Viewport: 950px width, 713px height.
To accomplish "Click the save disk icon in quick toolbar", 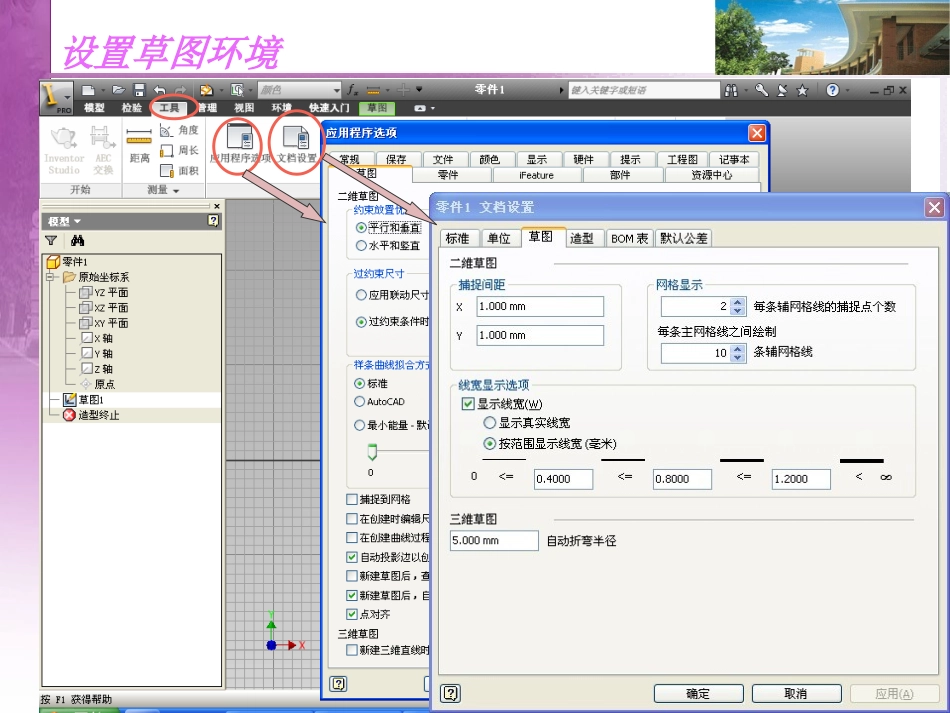I will point(139,90).
